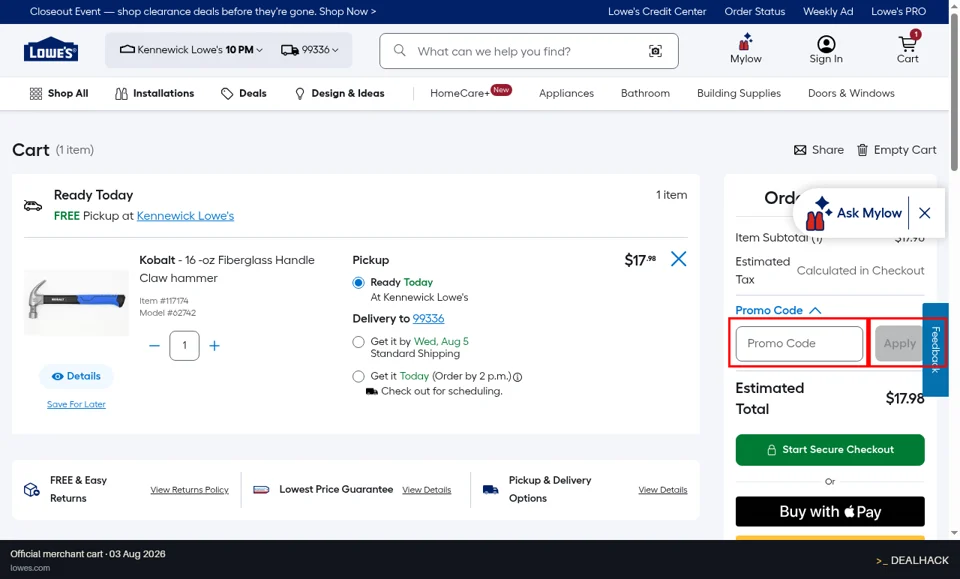This screenshot has height=579, width=960.
Task: Collapse the Promo Code section
Action: tap(778, 310)
